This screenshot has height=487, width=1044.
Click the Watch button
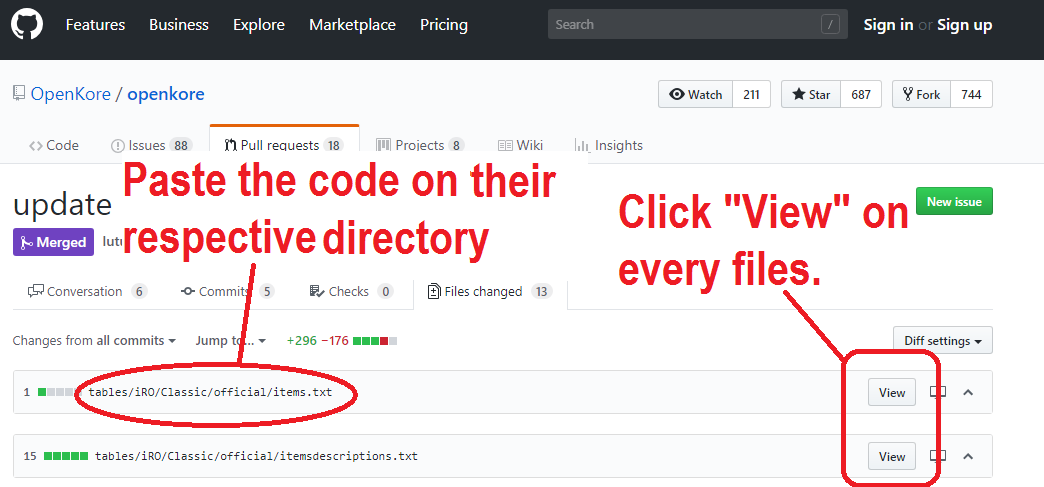pyautogui.click(x=696, y=94)
